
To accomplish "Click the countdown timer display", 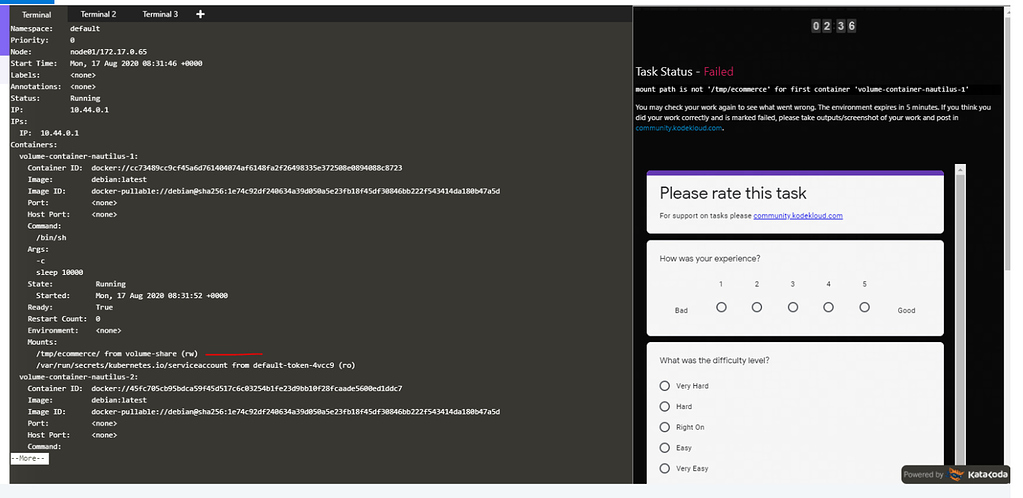I will pyautogui.click(x=833, y=27).
